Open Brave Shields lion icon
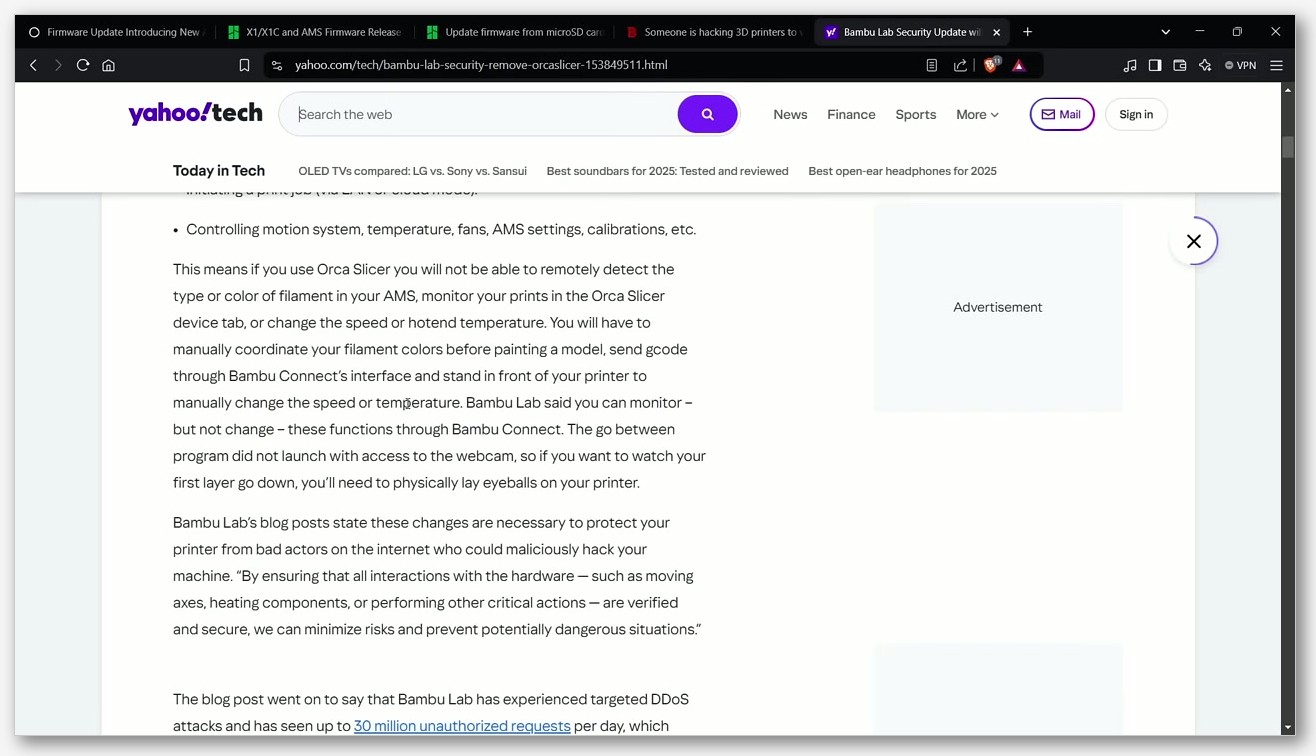Viewport: 1316px width, 756px height. (991, 65)
